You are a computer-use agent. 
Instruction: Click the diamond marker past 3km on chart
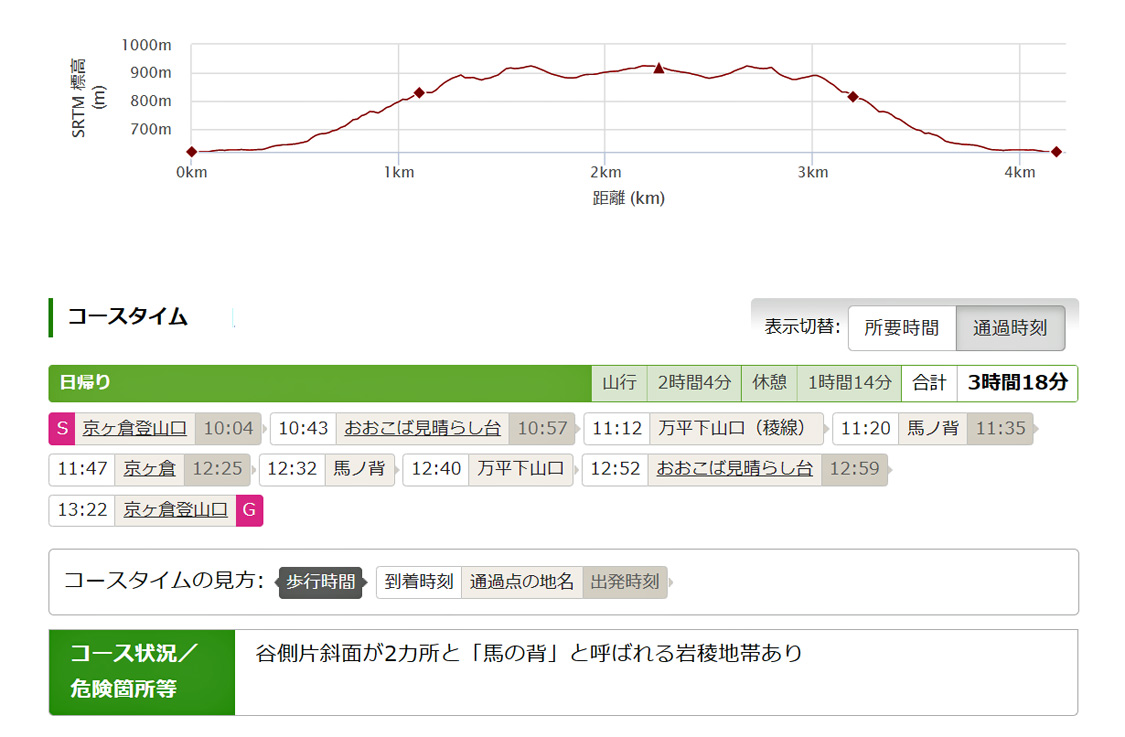tap(853, 97)
